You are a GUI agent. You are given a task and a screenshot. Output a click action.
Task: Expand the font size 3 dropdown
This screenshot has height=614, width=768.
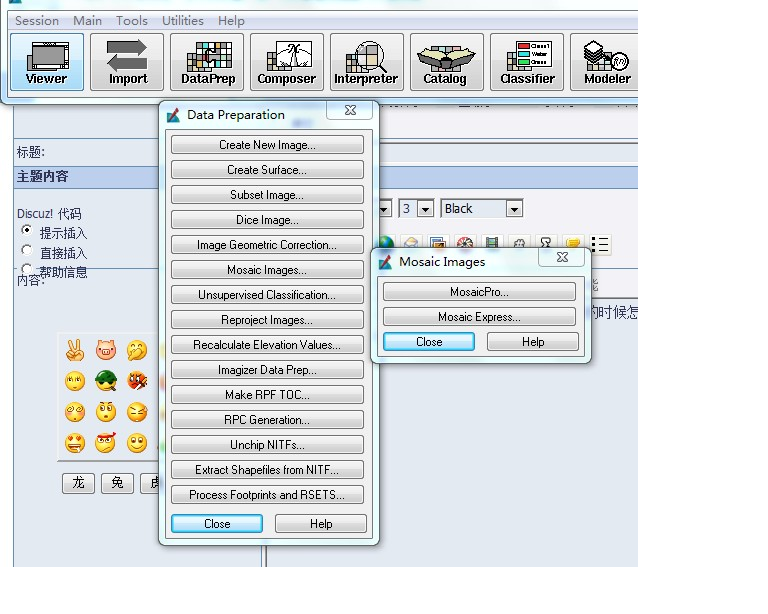425,209
